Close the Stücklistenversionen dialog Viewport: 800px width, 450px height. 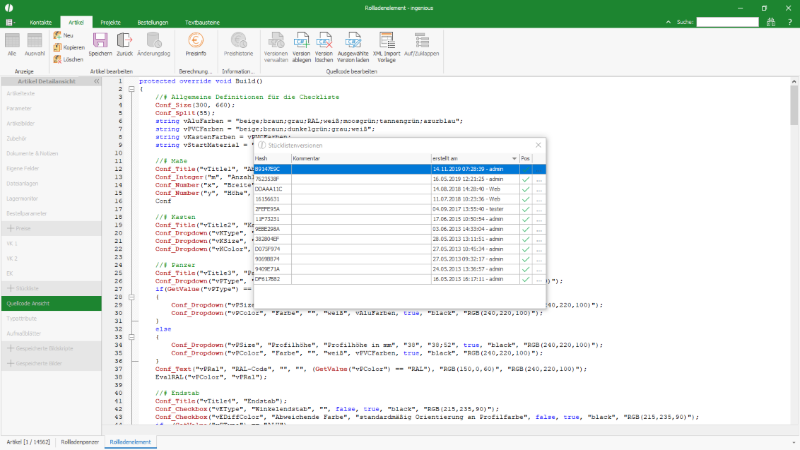(x=538, y=145)
